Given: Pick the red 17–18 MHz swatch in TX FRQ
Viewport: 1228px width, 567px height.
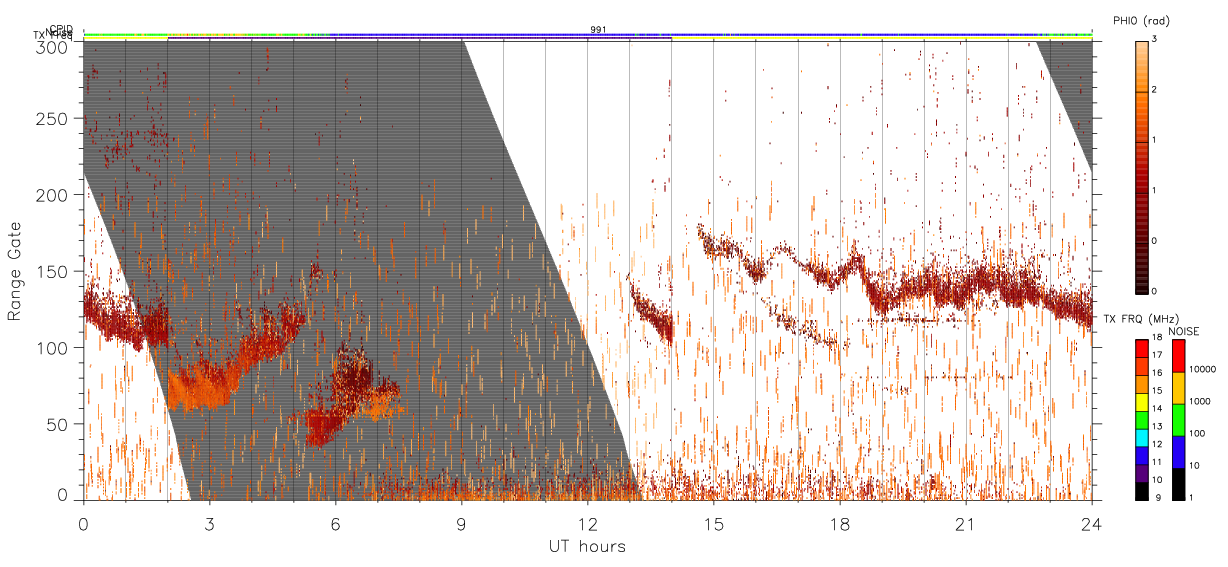Looking at the screenshot, I should click(x=1141, y=347).
